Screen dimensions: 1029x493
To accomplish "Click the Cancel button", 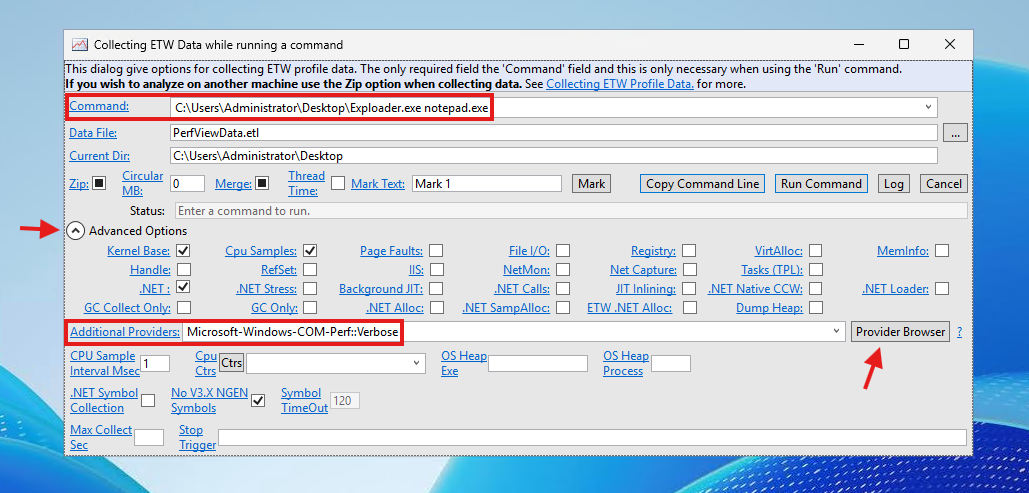I will pos(944,184).
